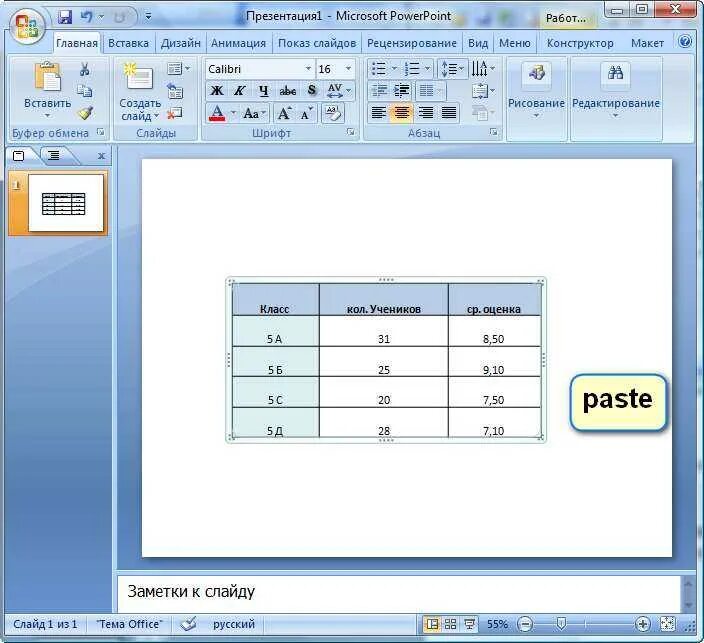Decrease font size with the smaller A

point(307,114)
